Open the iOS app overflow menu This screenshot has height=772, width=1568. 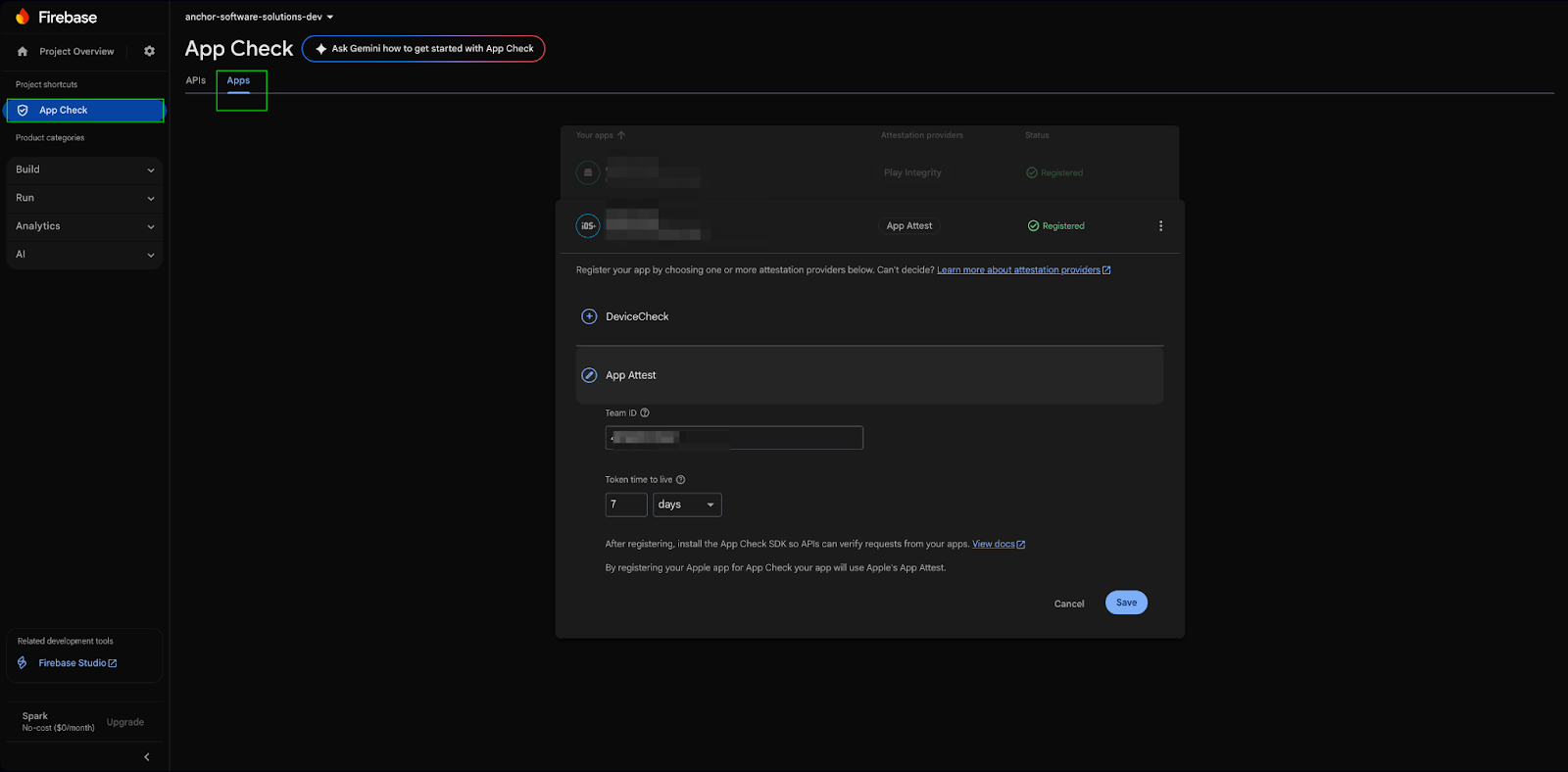1161,225
